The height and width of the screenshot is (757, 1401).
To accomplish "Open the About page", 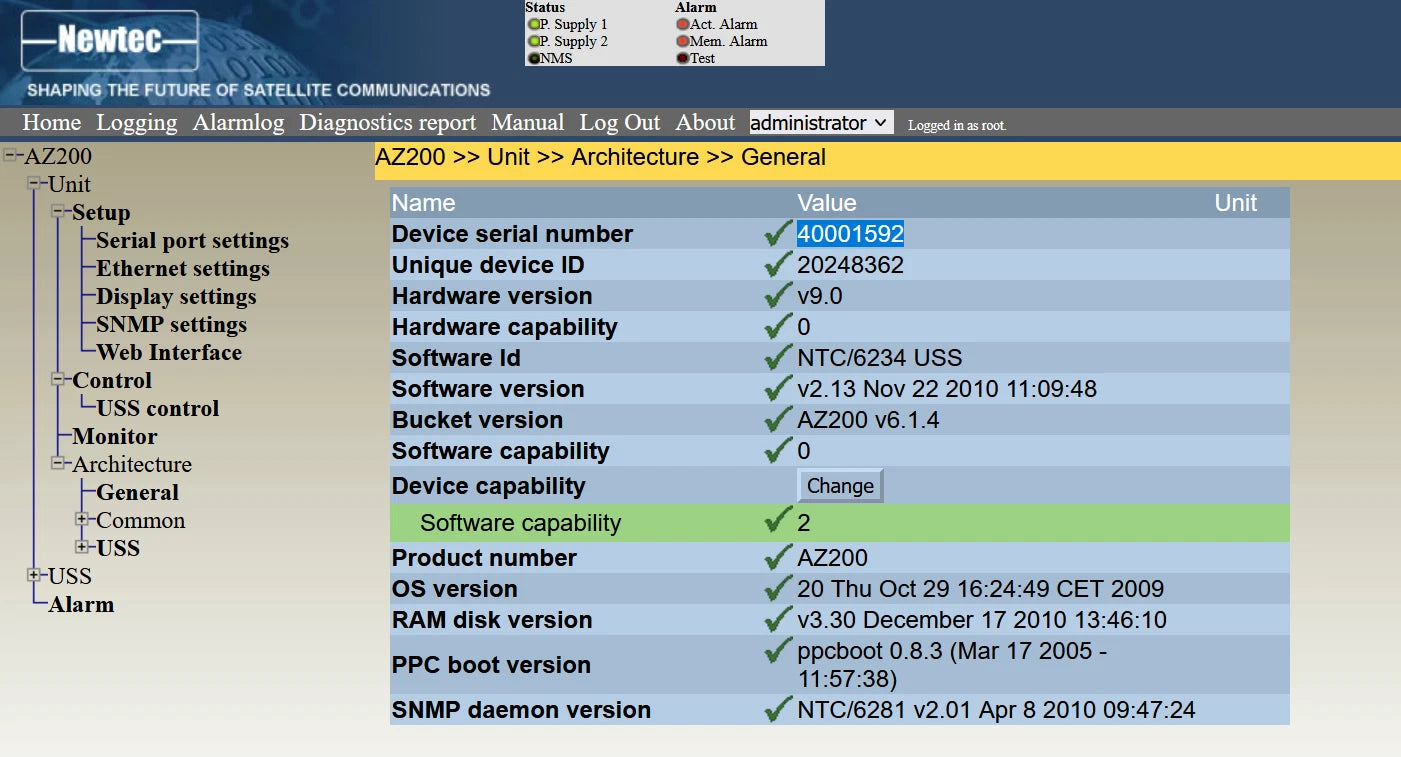I will (705, 122).
